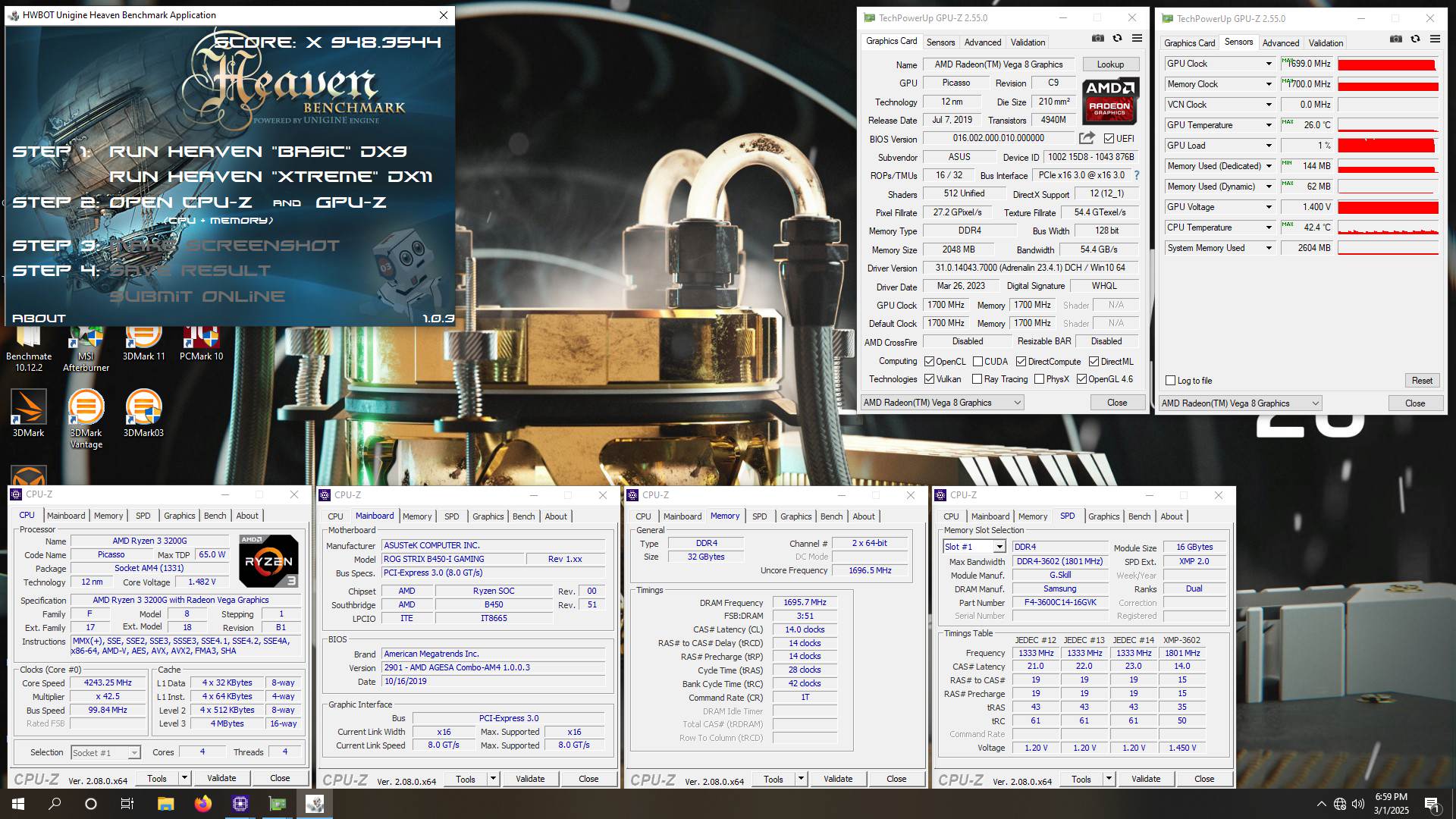Open Tools dropdown arrow in CPU-Z CPU window

(184, 778)
